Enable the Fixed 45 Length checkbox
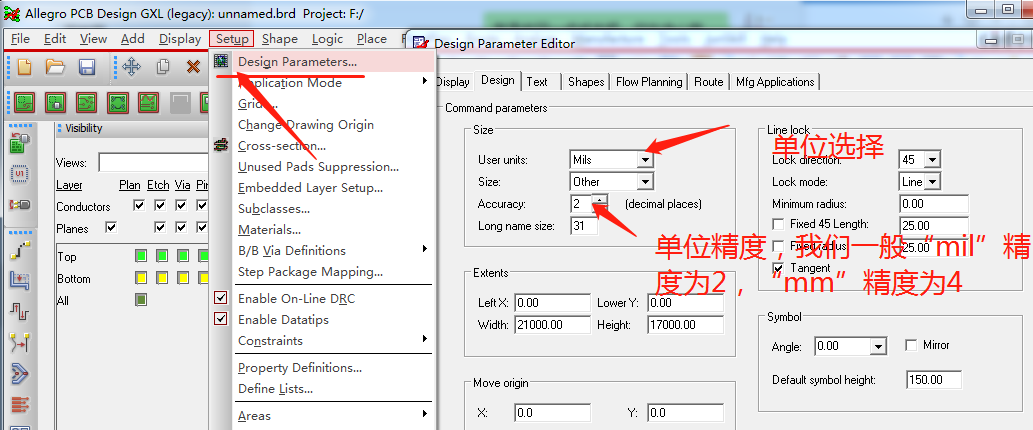Viewport: 1033px width, 430px height. (x=778, y=224)
